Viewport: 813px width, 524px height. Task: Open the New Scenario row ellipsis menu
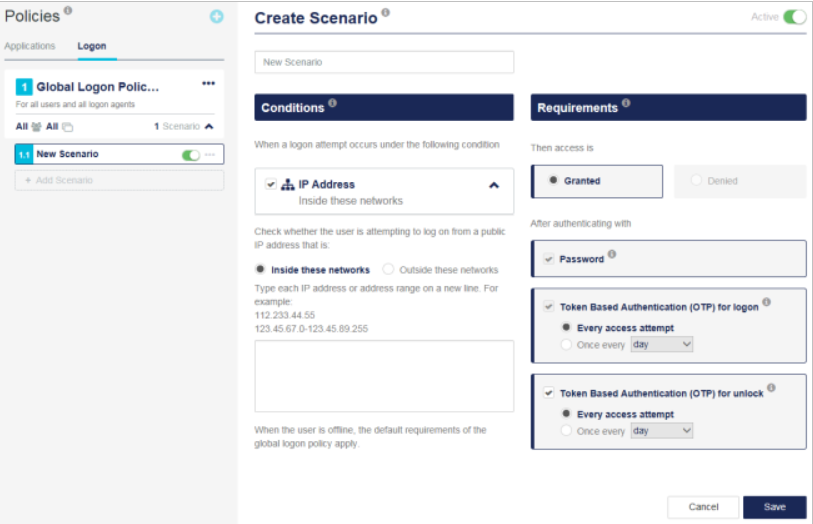[210, 155]
